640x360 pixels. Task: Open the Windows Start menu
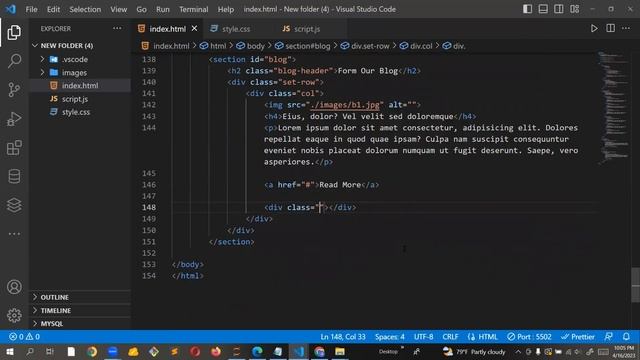(x=9, y=351)
